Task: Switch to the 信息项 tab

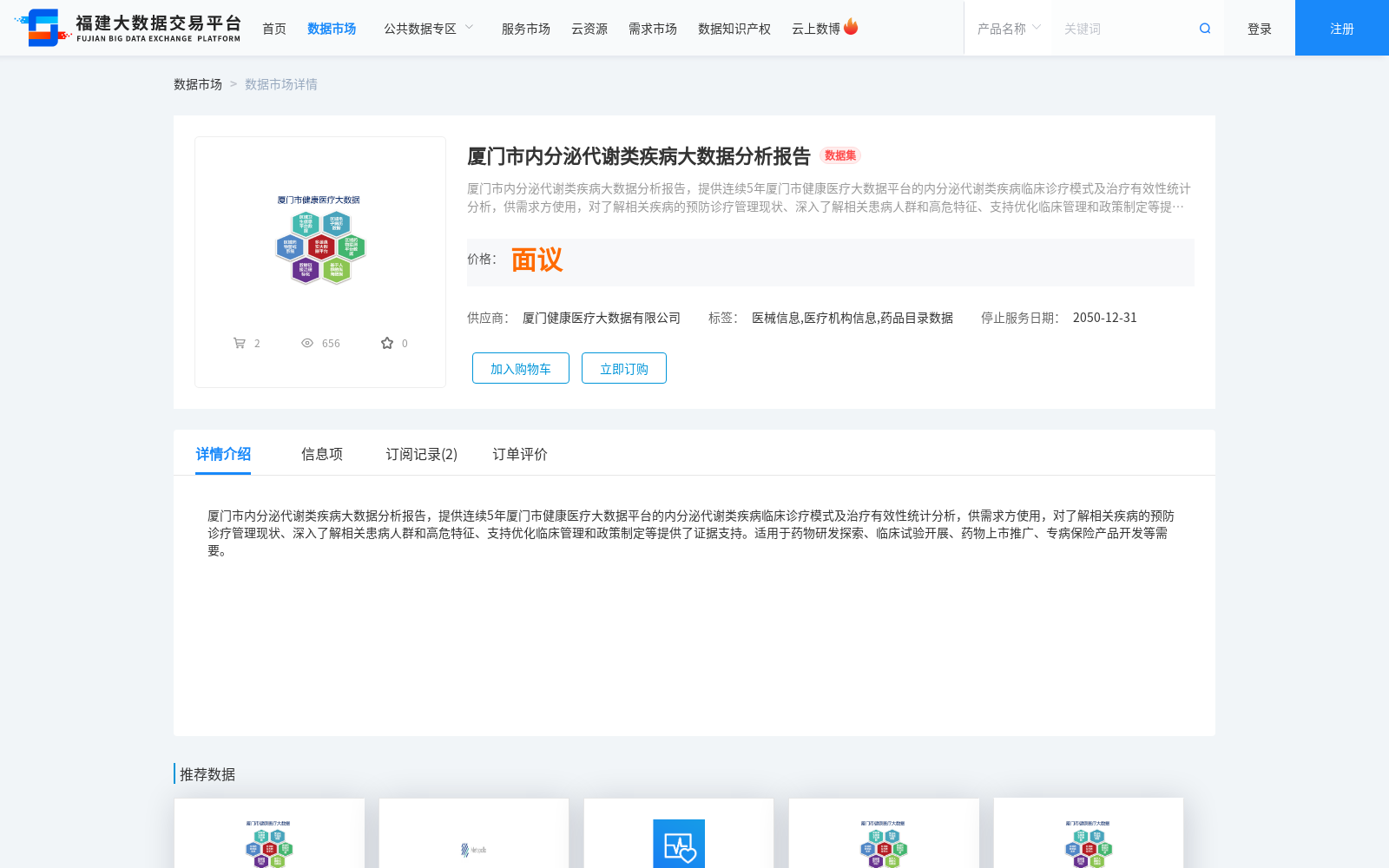Action: point(322,454)
